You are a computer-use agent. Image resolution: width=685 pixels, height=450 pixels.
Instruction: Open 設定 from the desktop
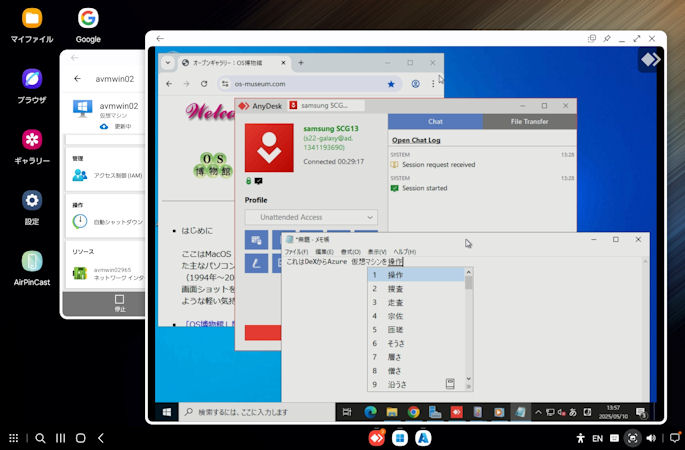tap(32, 208)
